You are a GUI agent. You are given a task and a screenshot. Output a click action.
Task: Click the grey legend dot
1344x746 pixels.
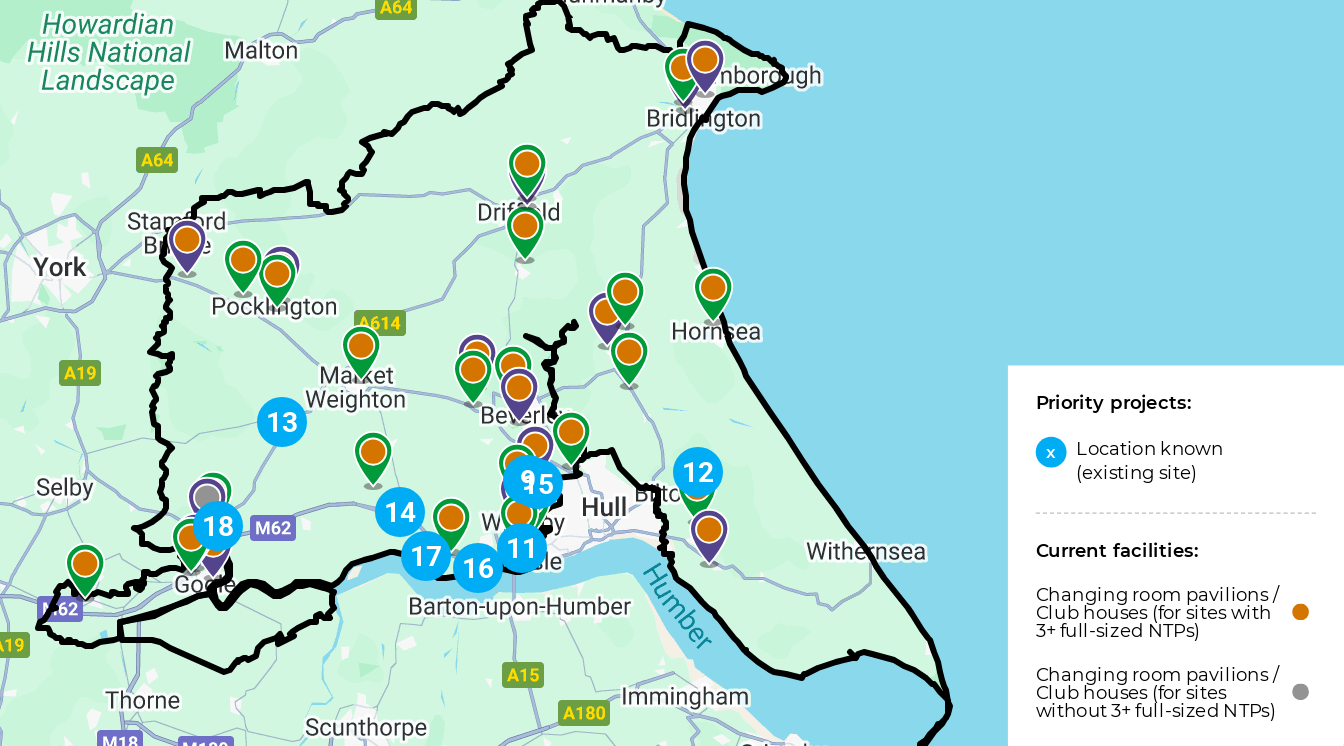tap(1300, 692)
